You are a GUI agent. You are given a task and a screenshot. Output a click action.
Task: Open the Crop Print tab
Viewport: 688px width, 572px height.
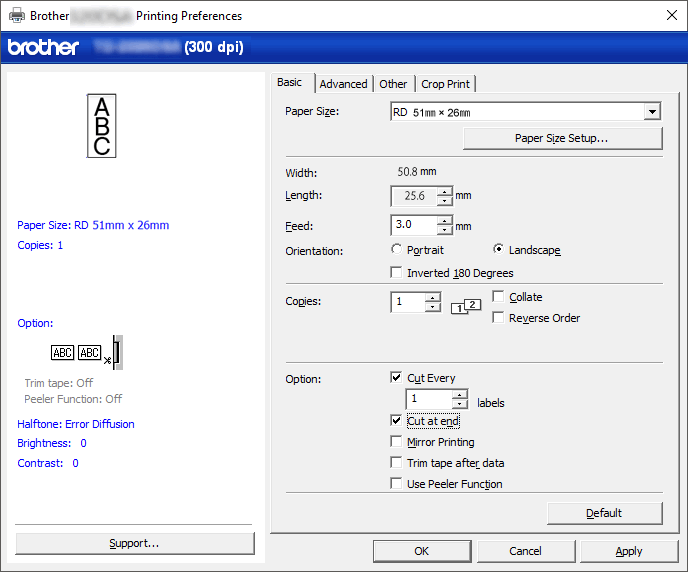446,84
